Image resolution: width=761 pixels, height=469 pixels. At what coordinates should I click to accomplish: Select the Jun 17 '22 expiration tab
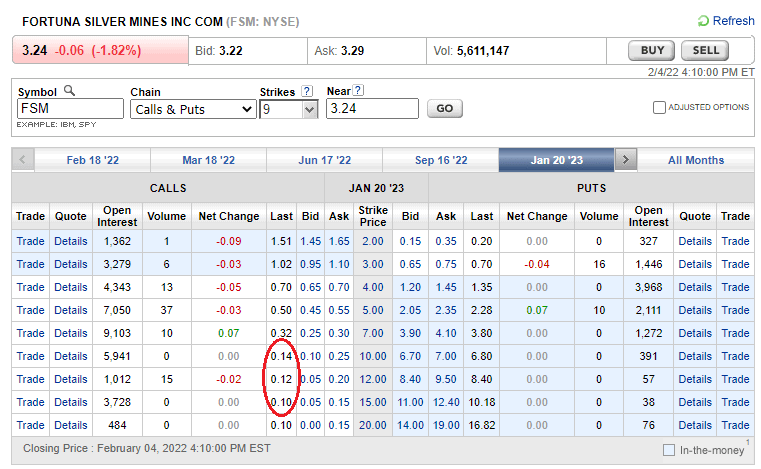pyautogui.click(x=324, y=160)
